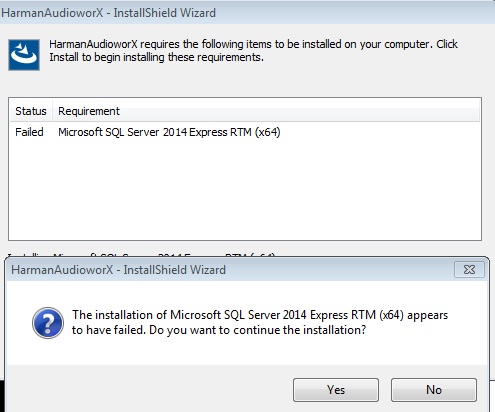Click the column header bar's blank right portion
495x412 pixels.
pyautogui.click(x=300, y=111)
